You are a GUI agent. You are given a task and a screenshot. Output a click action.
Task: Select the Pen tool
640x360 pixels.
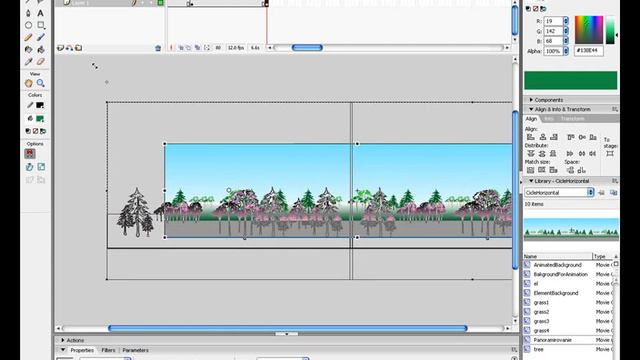pyautogui.click(x=28, y=13)
